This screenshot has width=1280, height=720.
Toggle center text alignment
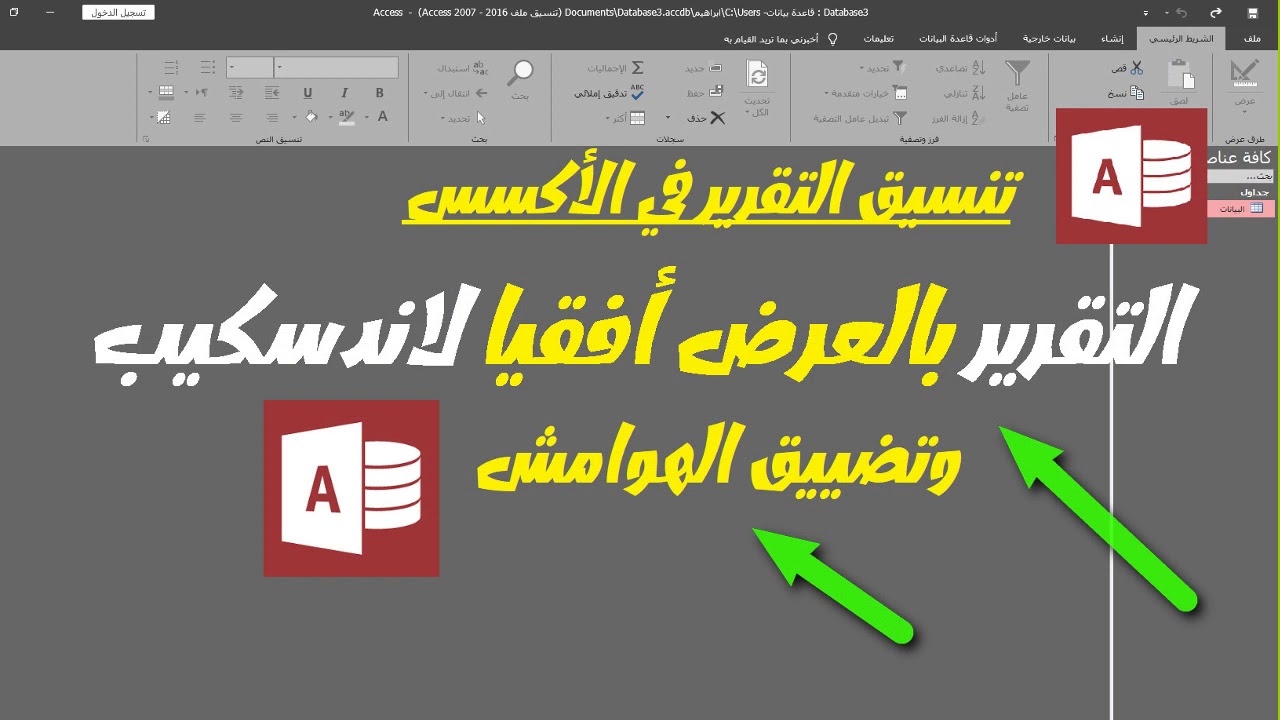[x=236, y=117]
